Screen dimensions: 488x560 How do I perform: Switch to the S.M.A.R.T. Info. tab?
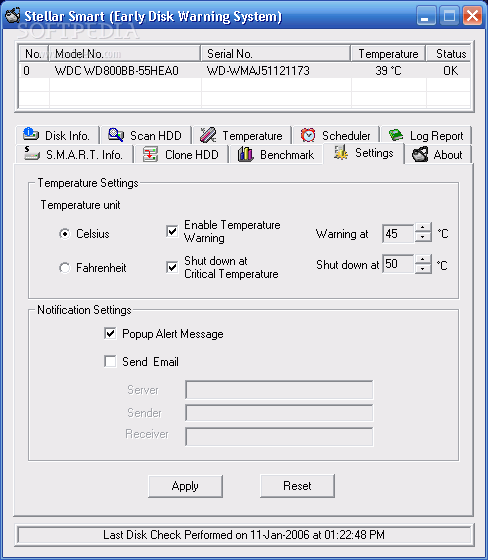tap(74, 155)
